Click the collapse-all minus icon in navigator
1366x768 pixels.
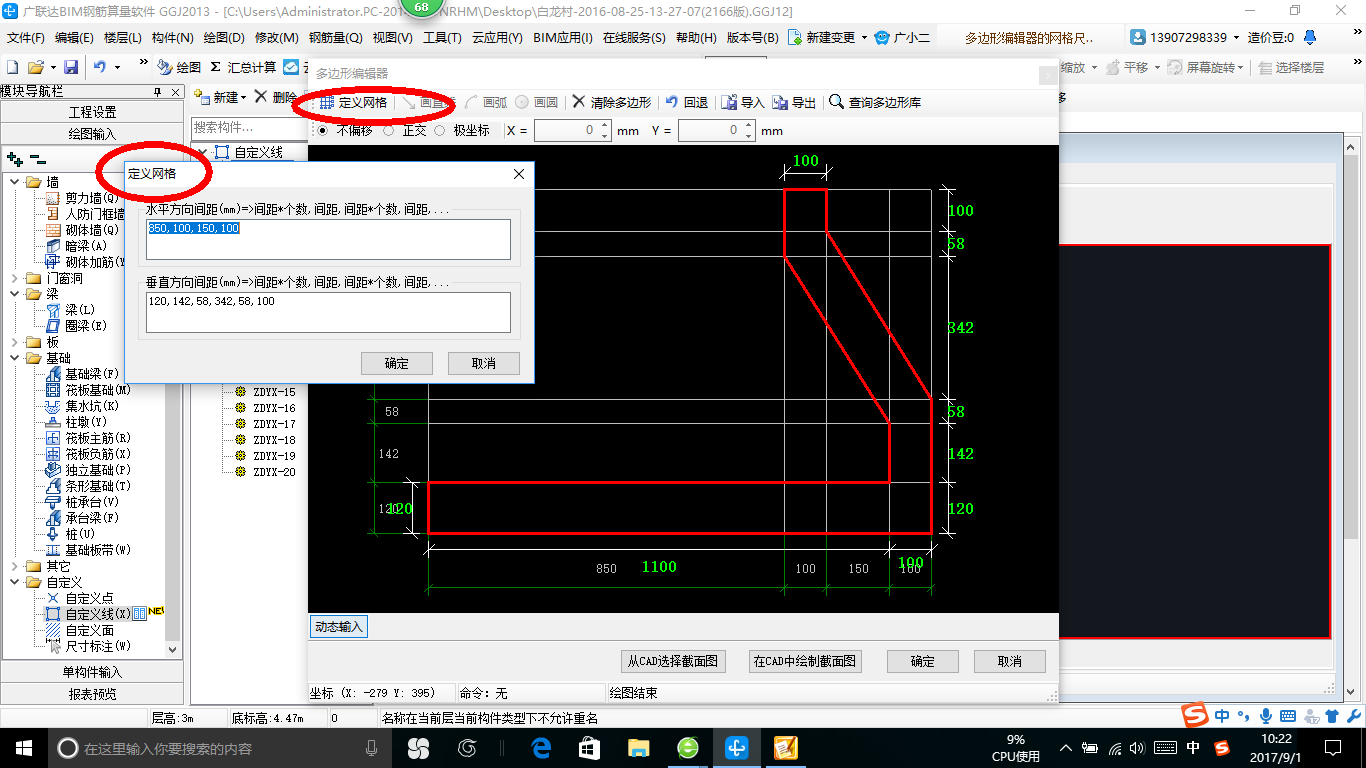click(38, 158)
